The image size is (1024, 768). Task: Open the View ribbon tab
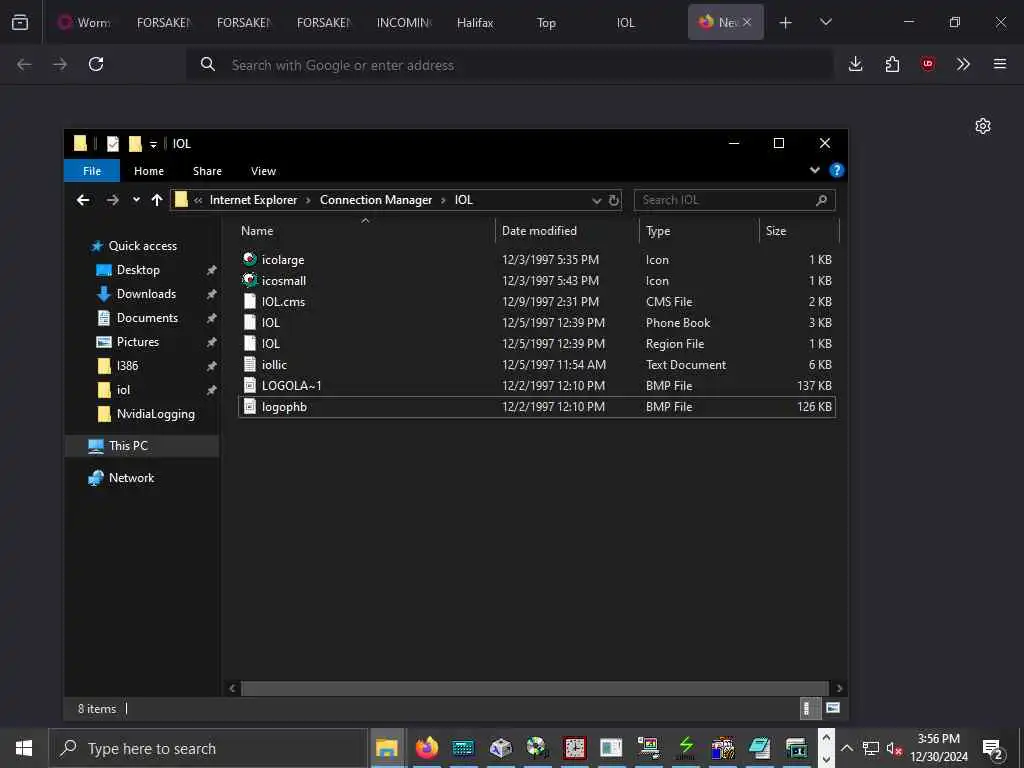263,170
